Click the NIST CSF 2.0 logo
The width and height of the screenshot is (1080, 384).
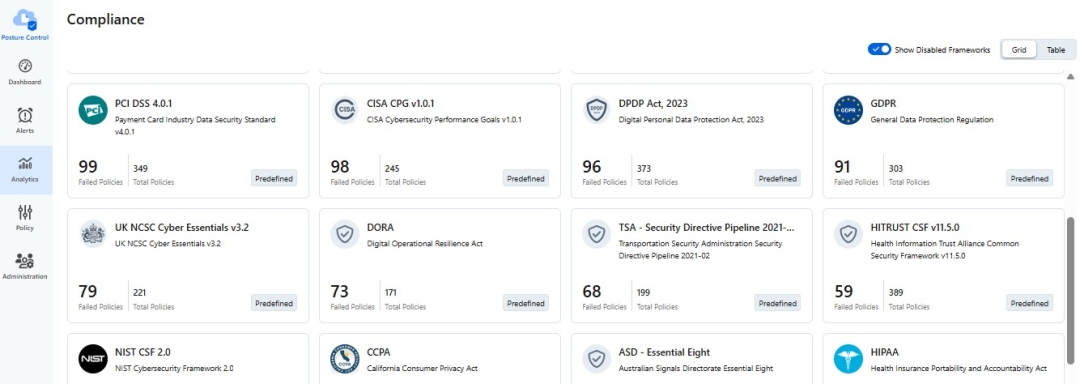click(x=93, y=359)
